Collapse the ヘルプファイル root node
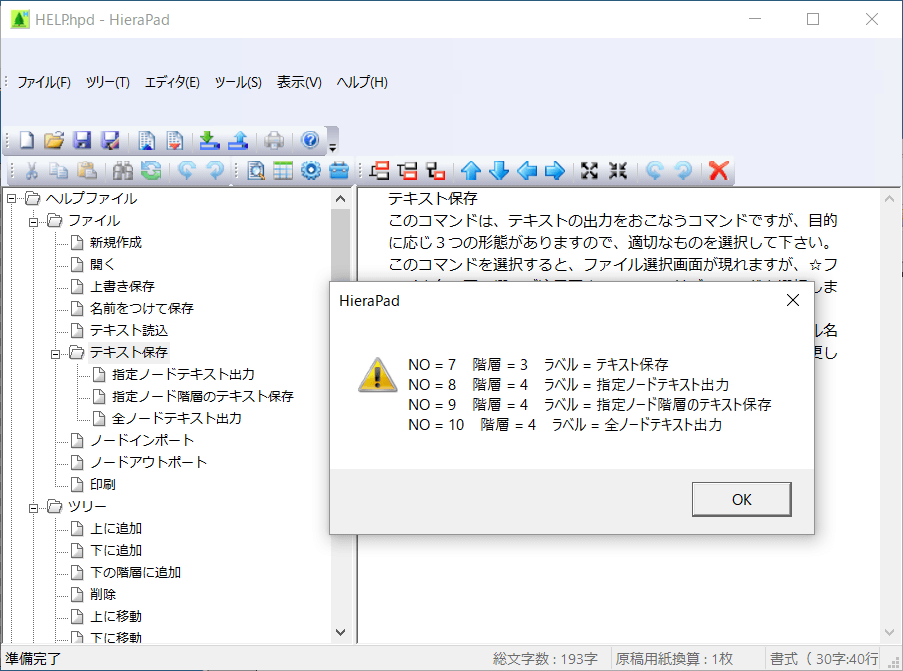903x671 pixels. (12, 199)
